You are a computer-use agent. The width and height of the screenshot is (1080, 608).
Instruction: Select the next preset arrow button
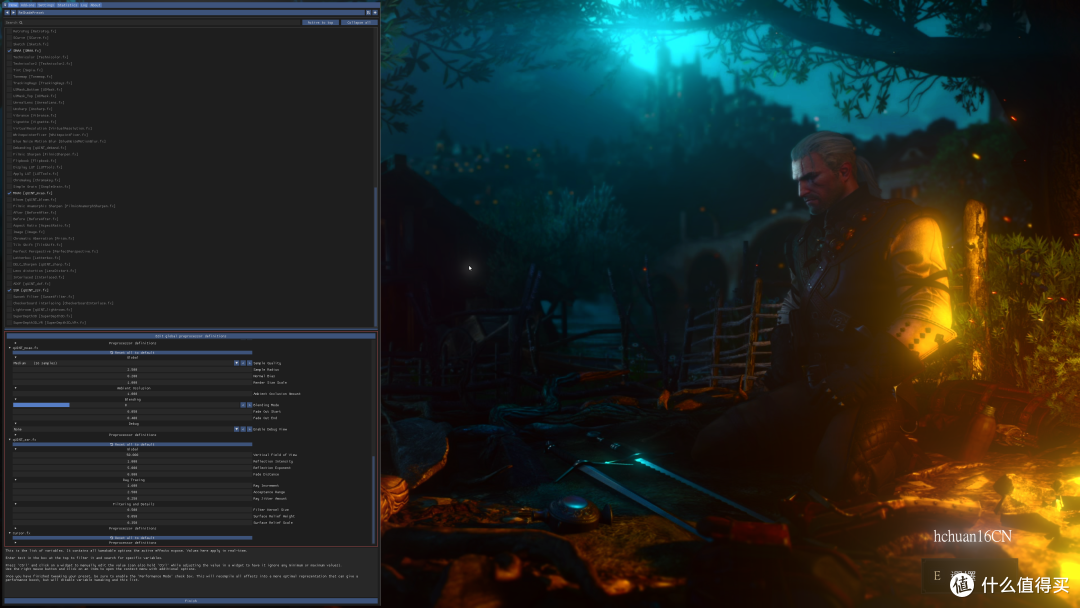(13, 12)
